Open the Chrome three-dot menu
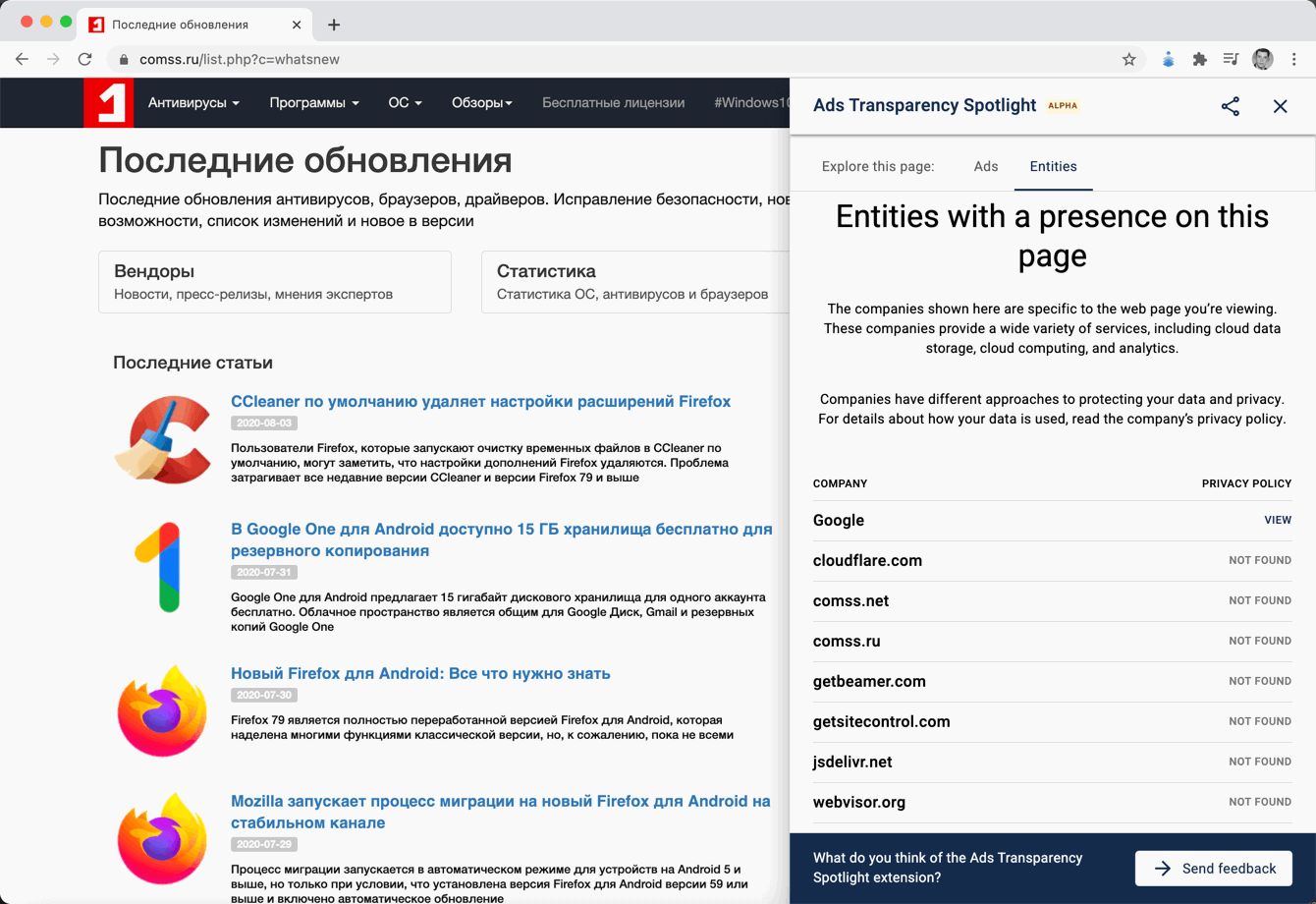1316x904 pixels. click(1294, 59)
